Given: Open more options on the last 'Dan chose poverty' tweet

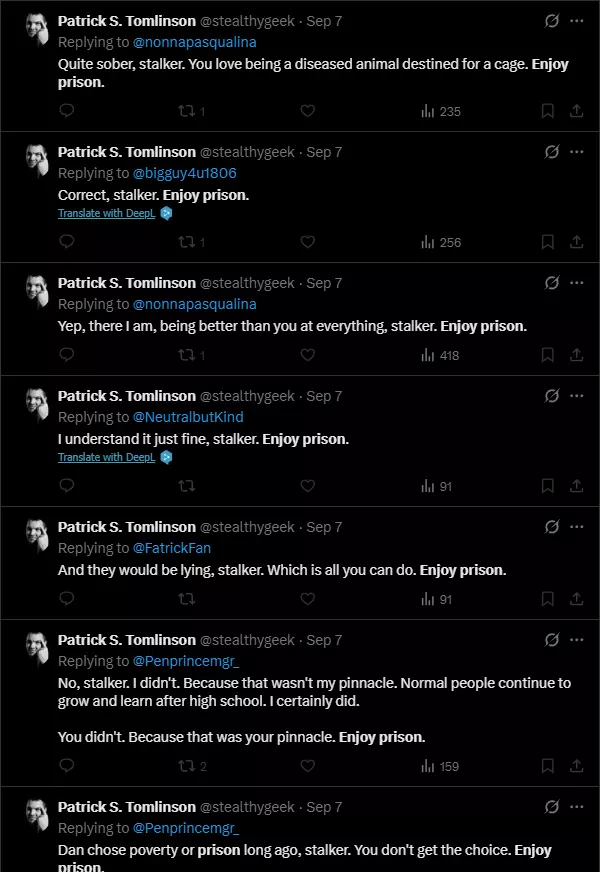Looking at the screenshot, I should [577, 806].
